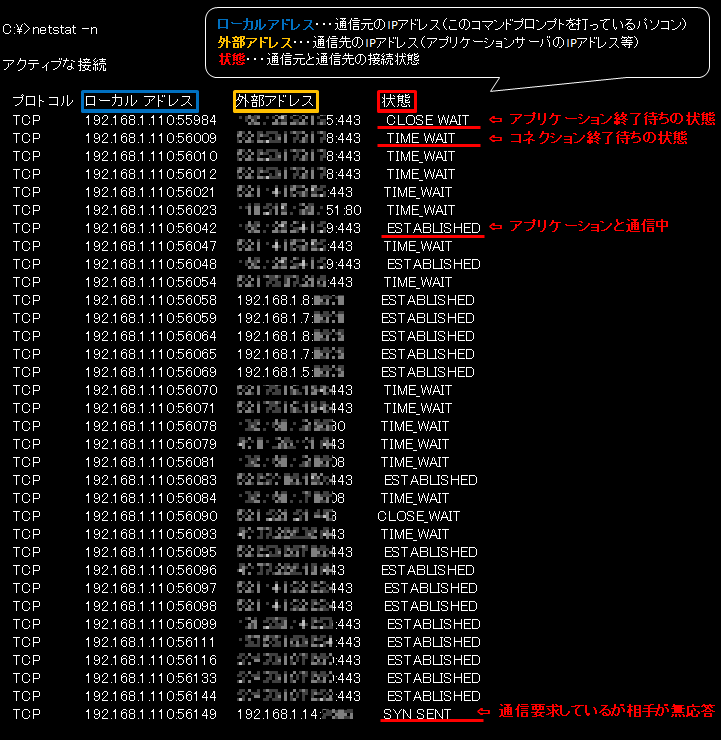This screenshot has width=721, height=740.
Task: Click ESTABLISHED state in the 56083 row
Action: 430,480
